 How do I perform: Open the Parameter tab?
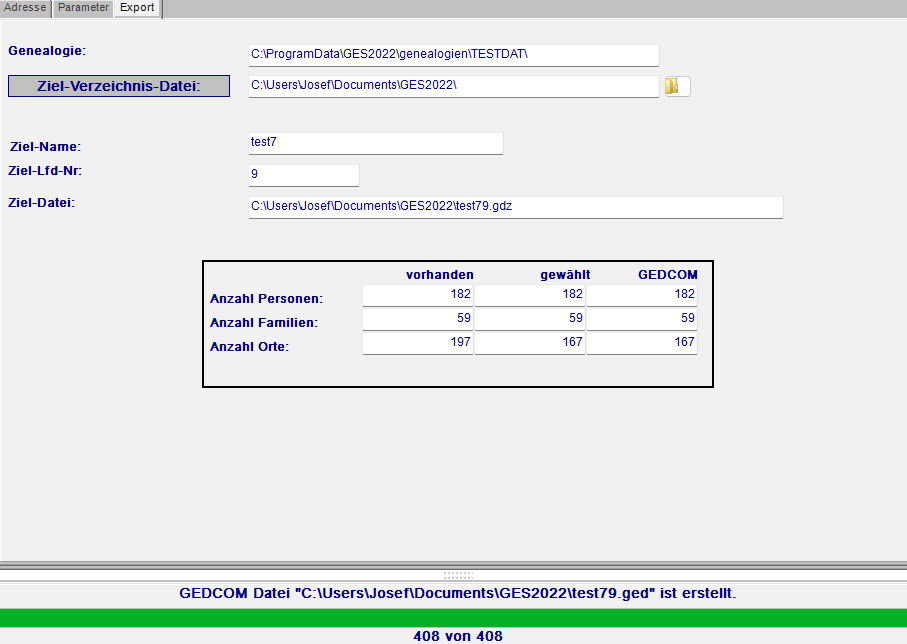coord(82,8)
